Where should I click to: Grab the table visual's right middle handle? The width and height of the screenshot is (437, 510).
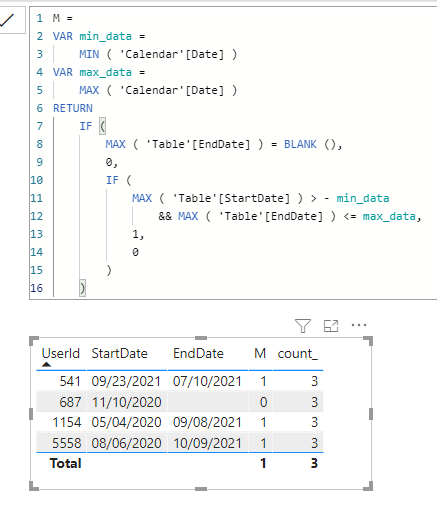(371, 414)
